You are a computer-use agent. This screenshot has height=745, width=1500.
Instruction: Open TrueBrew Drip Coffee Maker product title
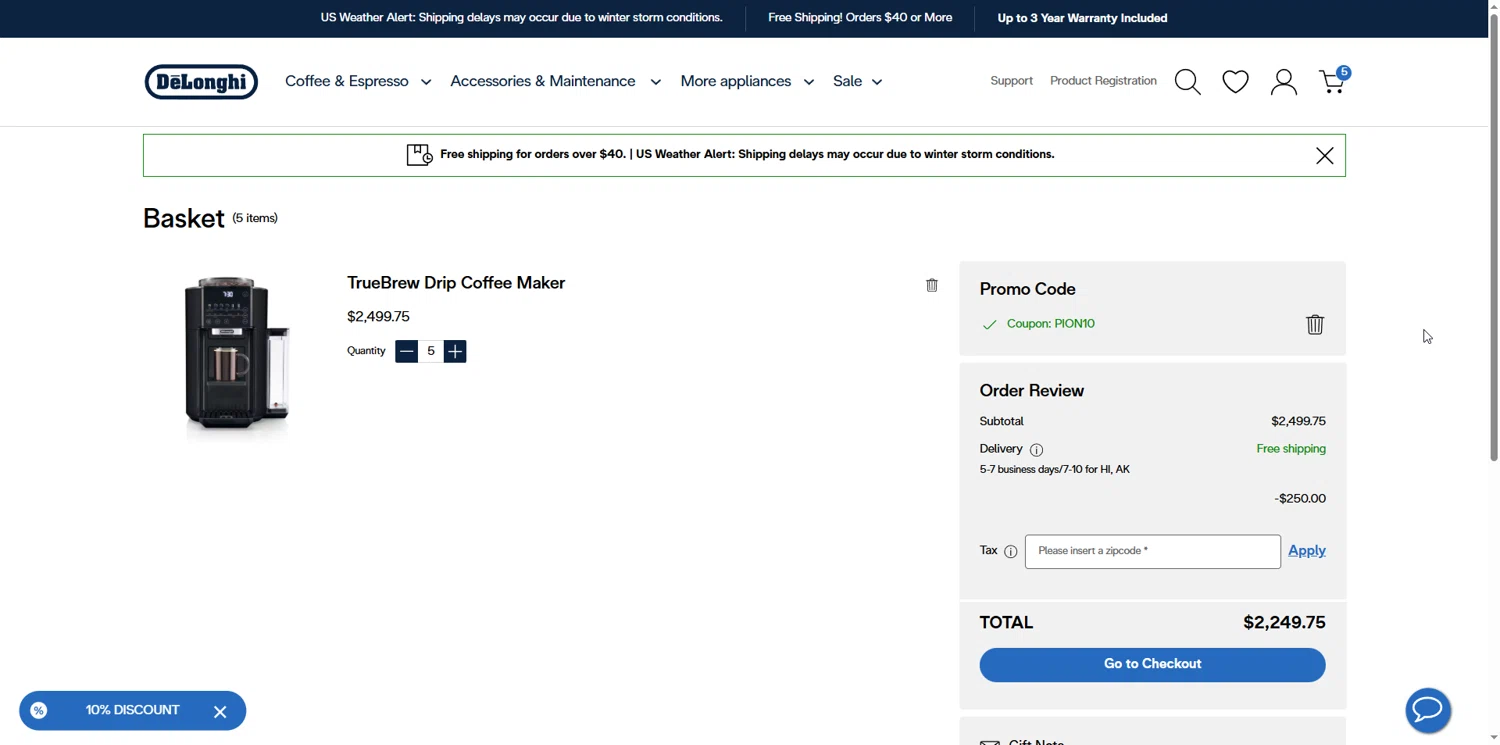click(x=456, y=283)
